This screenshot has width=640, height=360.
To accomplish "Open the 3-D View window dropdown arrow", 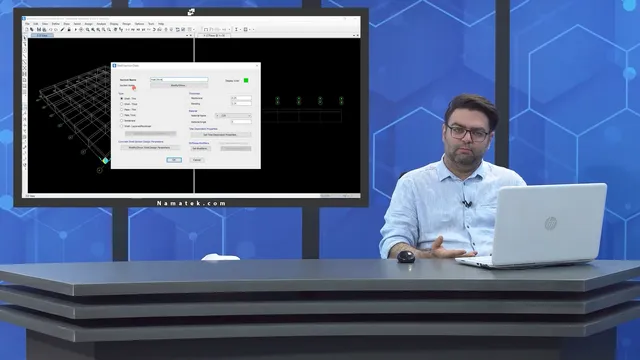I will tap(187, 36).
